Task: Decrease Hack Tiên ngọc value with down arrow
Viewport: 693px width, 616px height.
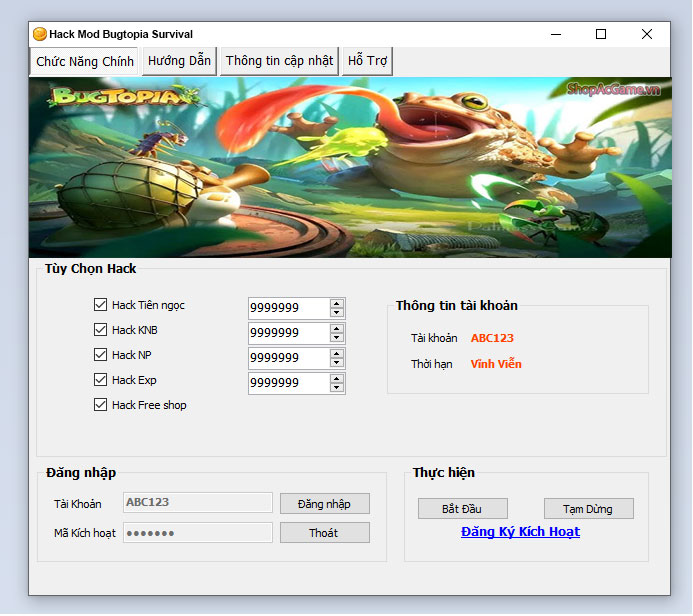Action: [337, 312]
